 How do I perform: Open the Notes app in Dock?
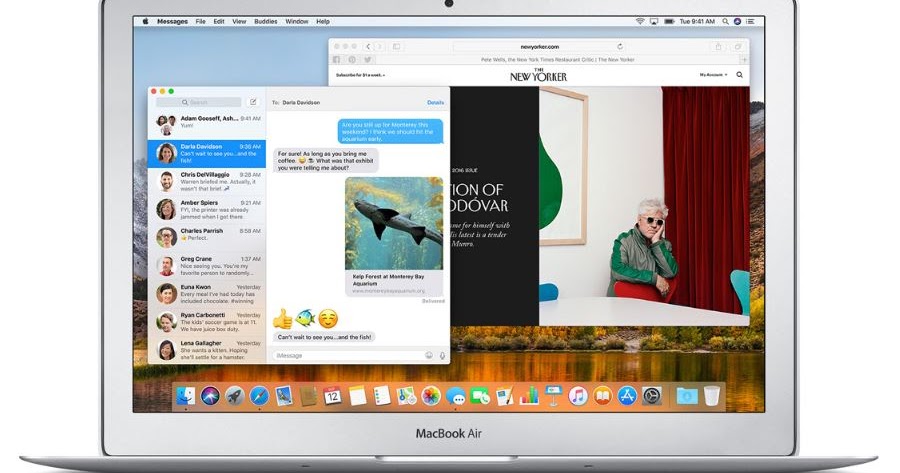pos(357,396)
